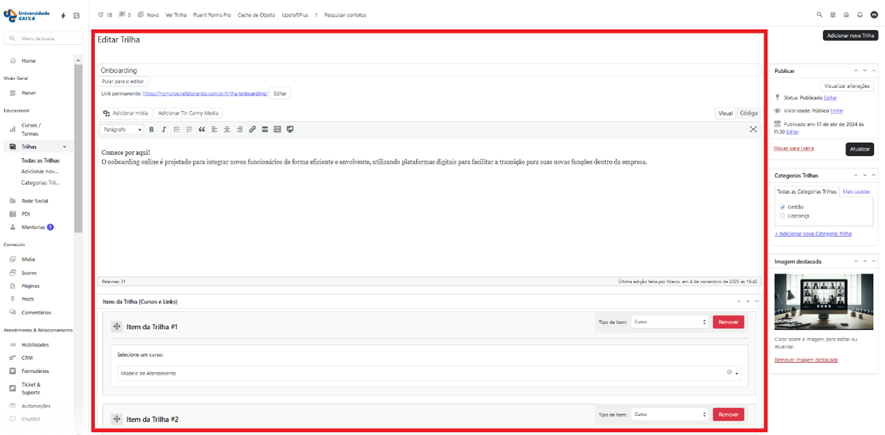Screen dimensions: 885x435
Task: Open the Mais usadas categories tab
Action: (856, 191)
